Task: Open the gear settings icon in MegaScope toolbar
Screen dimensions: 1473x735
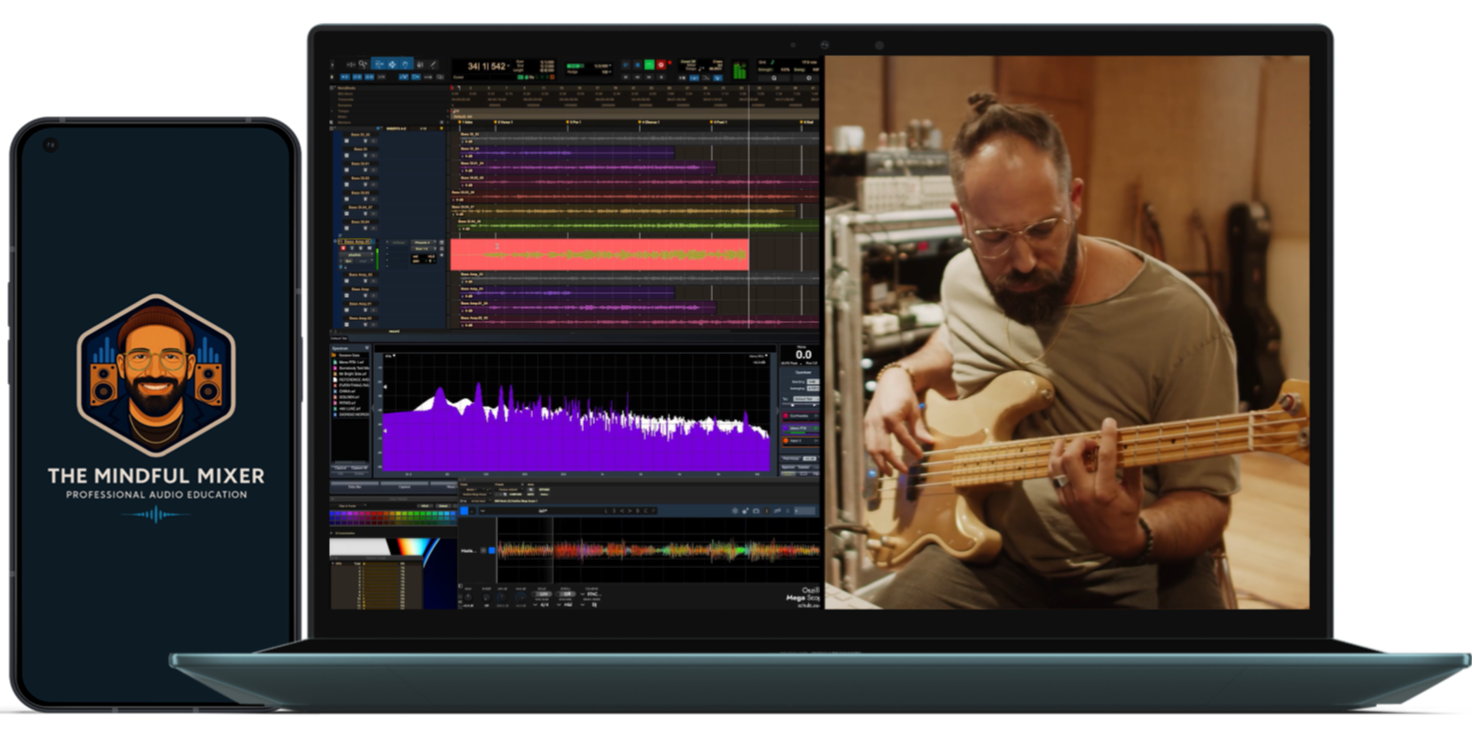Action: pos(735,511)
